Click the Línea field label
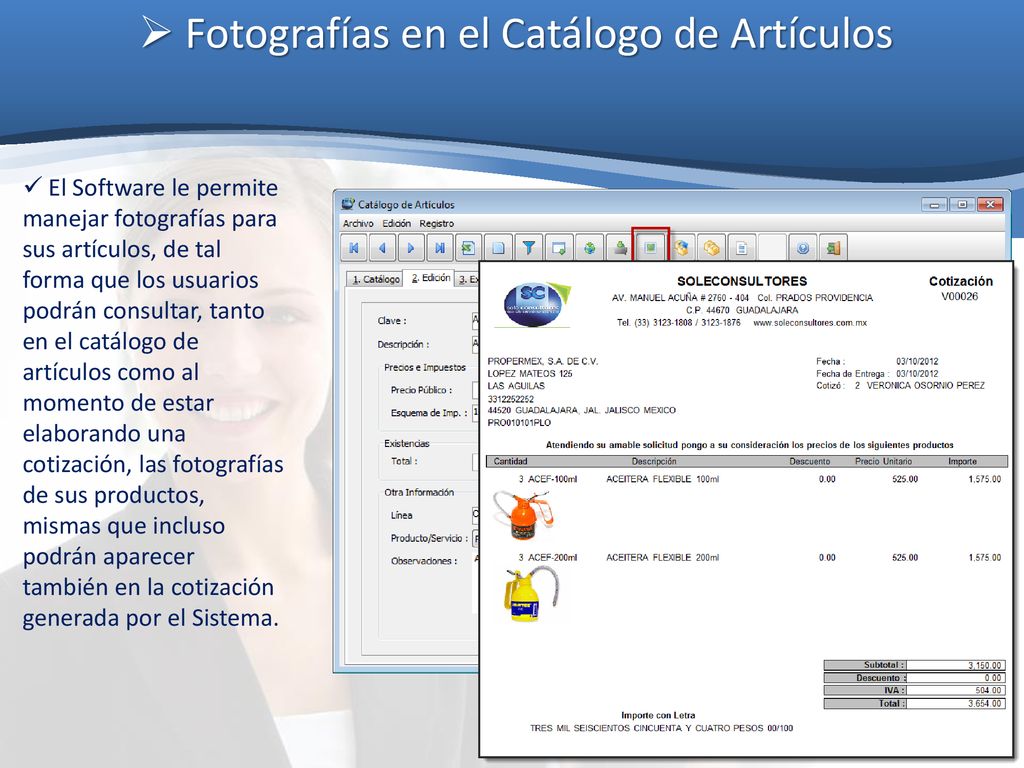The width and height of the screenshot is (1024, 768). pyautogui.click(x=402, y=515)
